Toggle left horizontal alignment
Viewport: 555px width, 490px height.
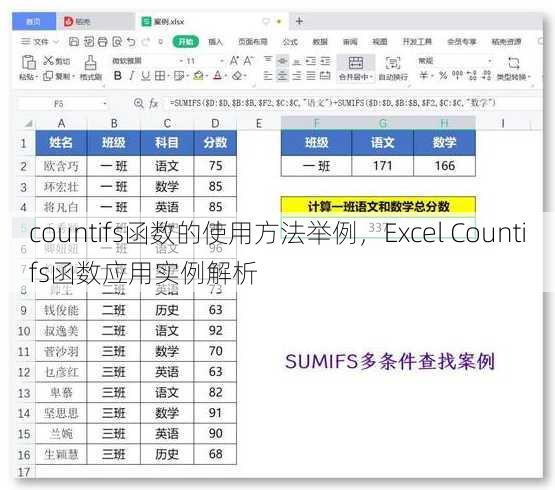click(x=268, y=75)
